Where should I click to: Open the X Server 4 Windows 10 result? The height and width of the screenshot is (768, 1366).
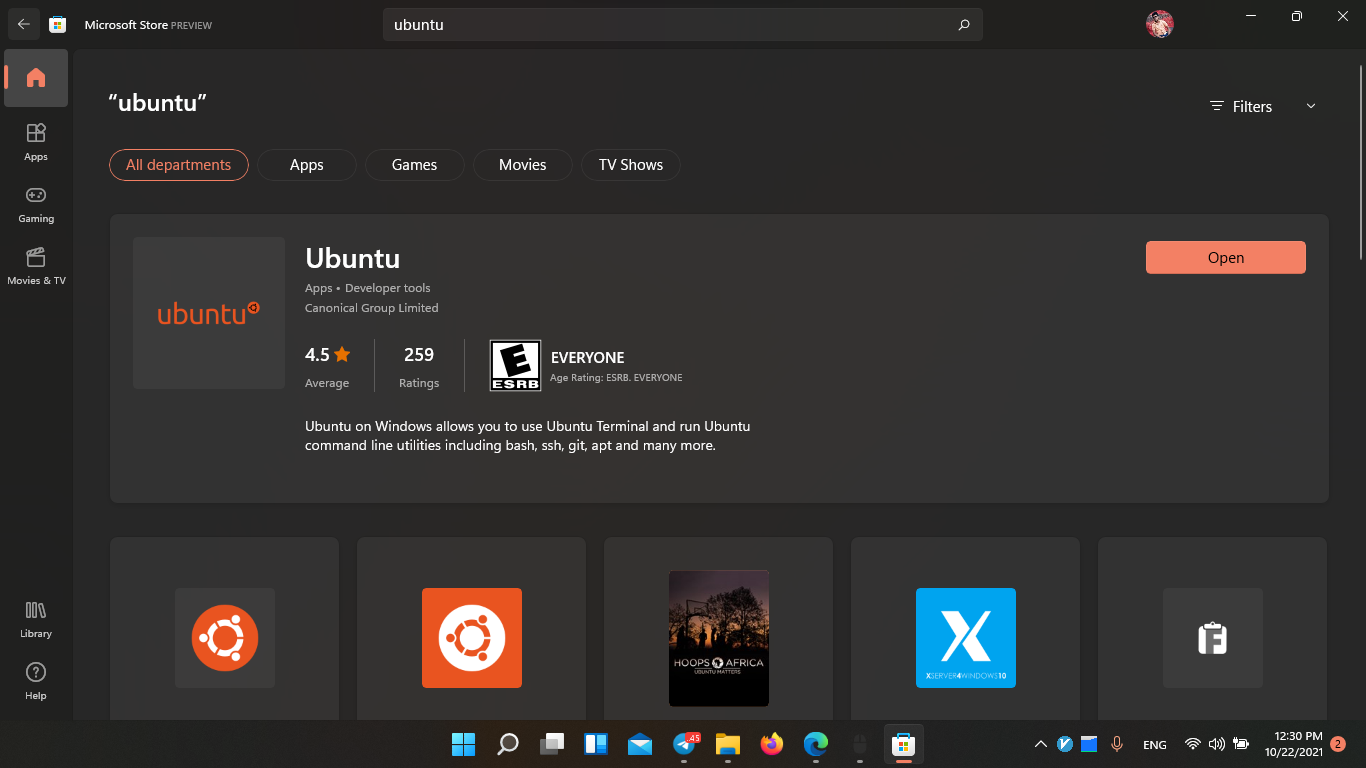coord(966,638)
